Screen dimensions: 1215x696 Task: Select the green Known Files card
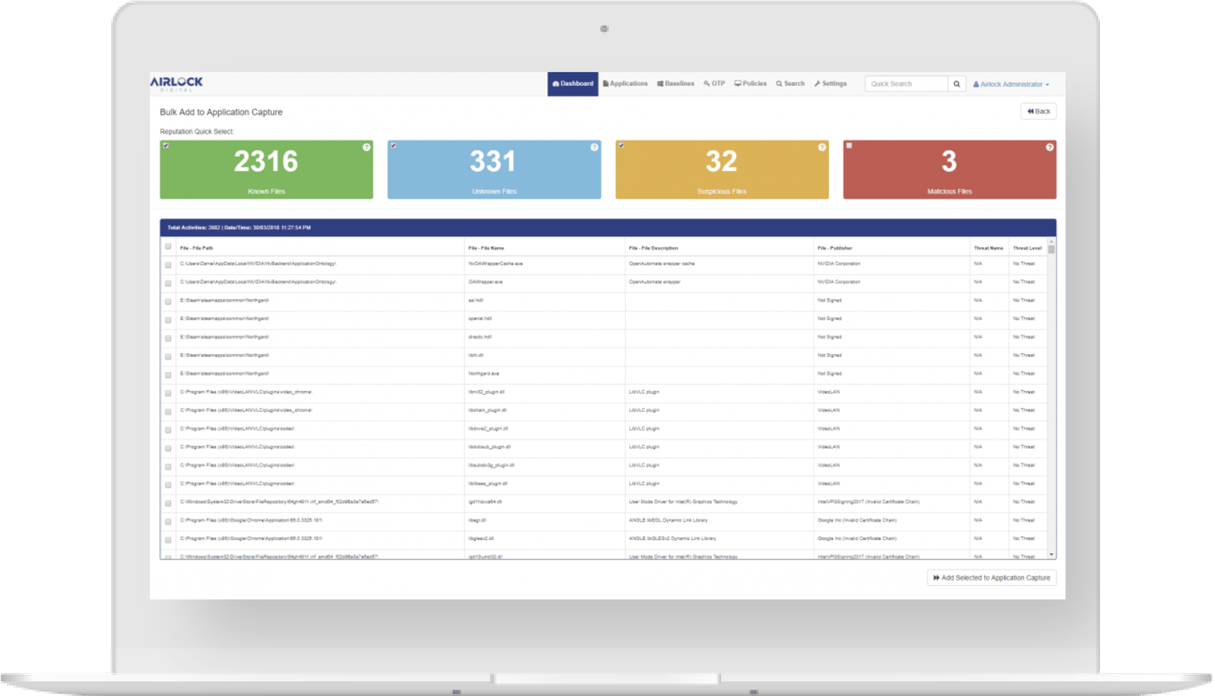pyautogui.click(x=266, y=169)
